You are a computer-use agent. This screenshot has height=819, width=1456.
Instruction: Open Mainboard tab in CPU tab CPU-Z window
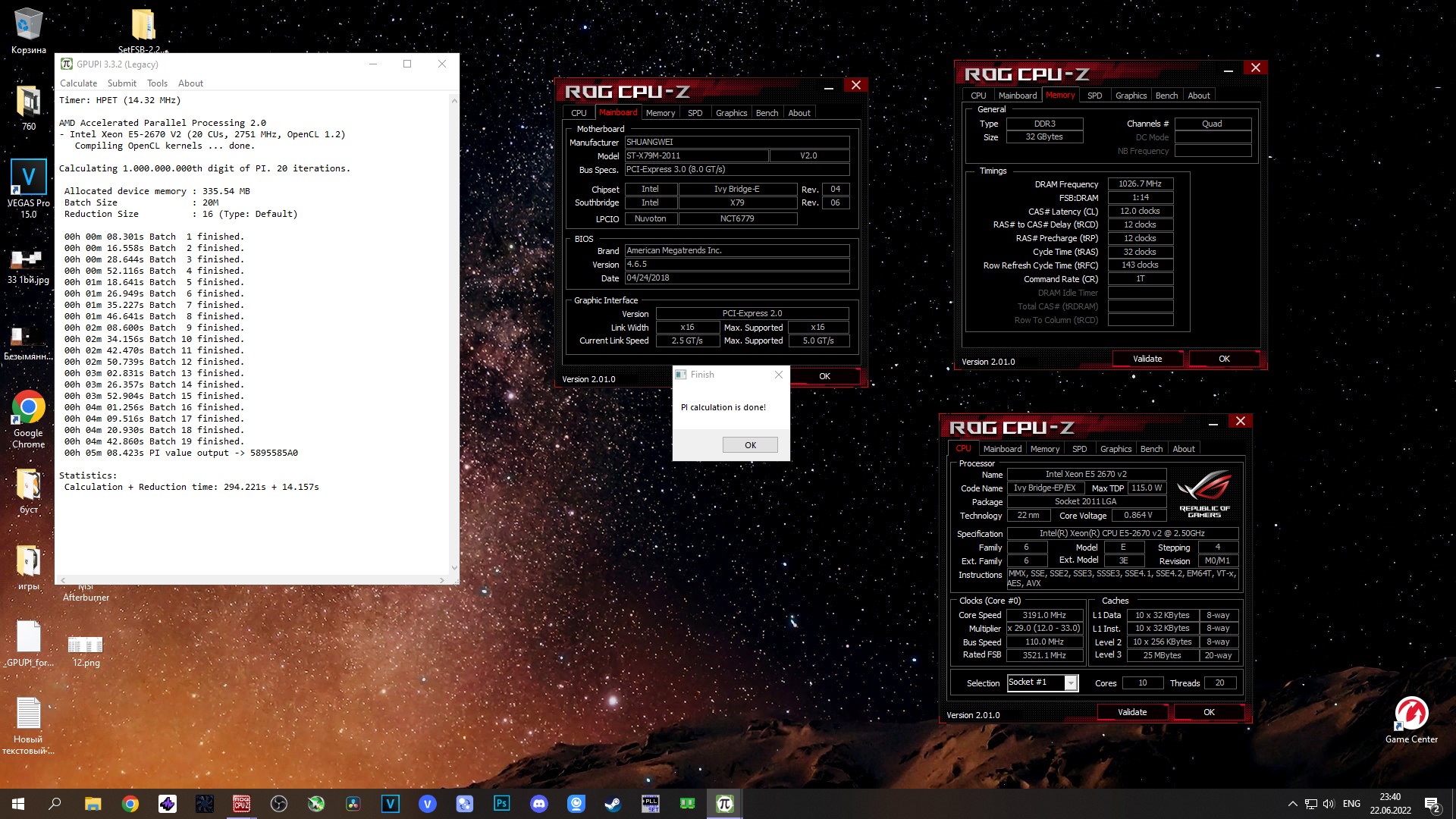1002,449
